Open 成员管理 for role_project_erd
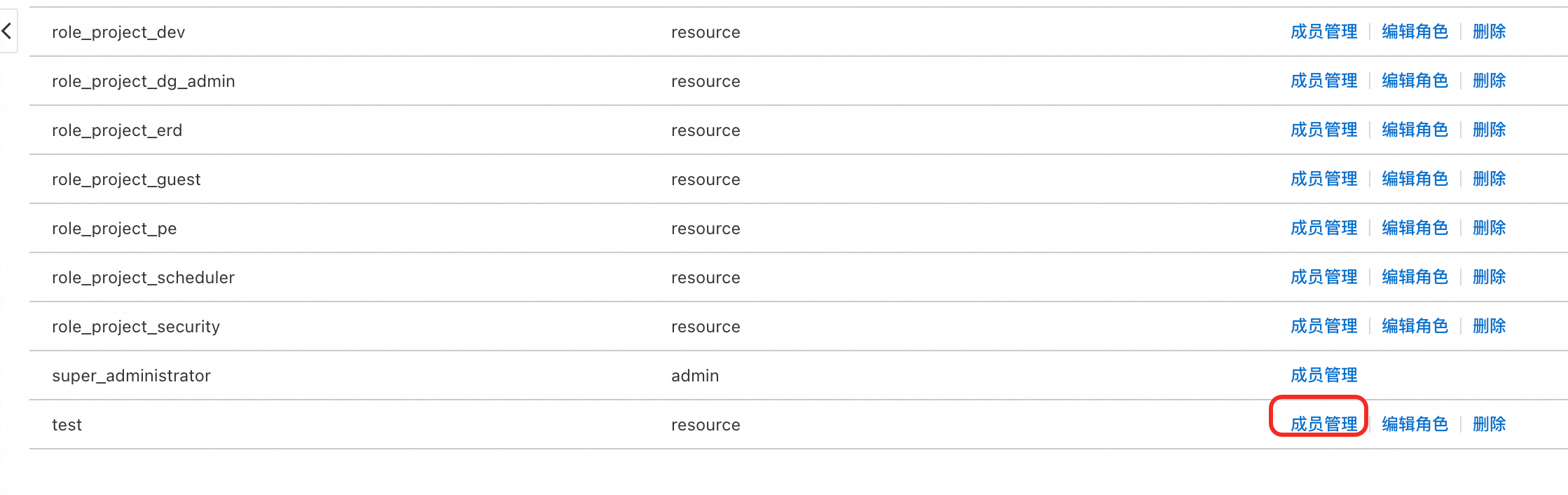Viewport: 1568px width, 495px height. 1323,130
